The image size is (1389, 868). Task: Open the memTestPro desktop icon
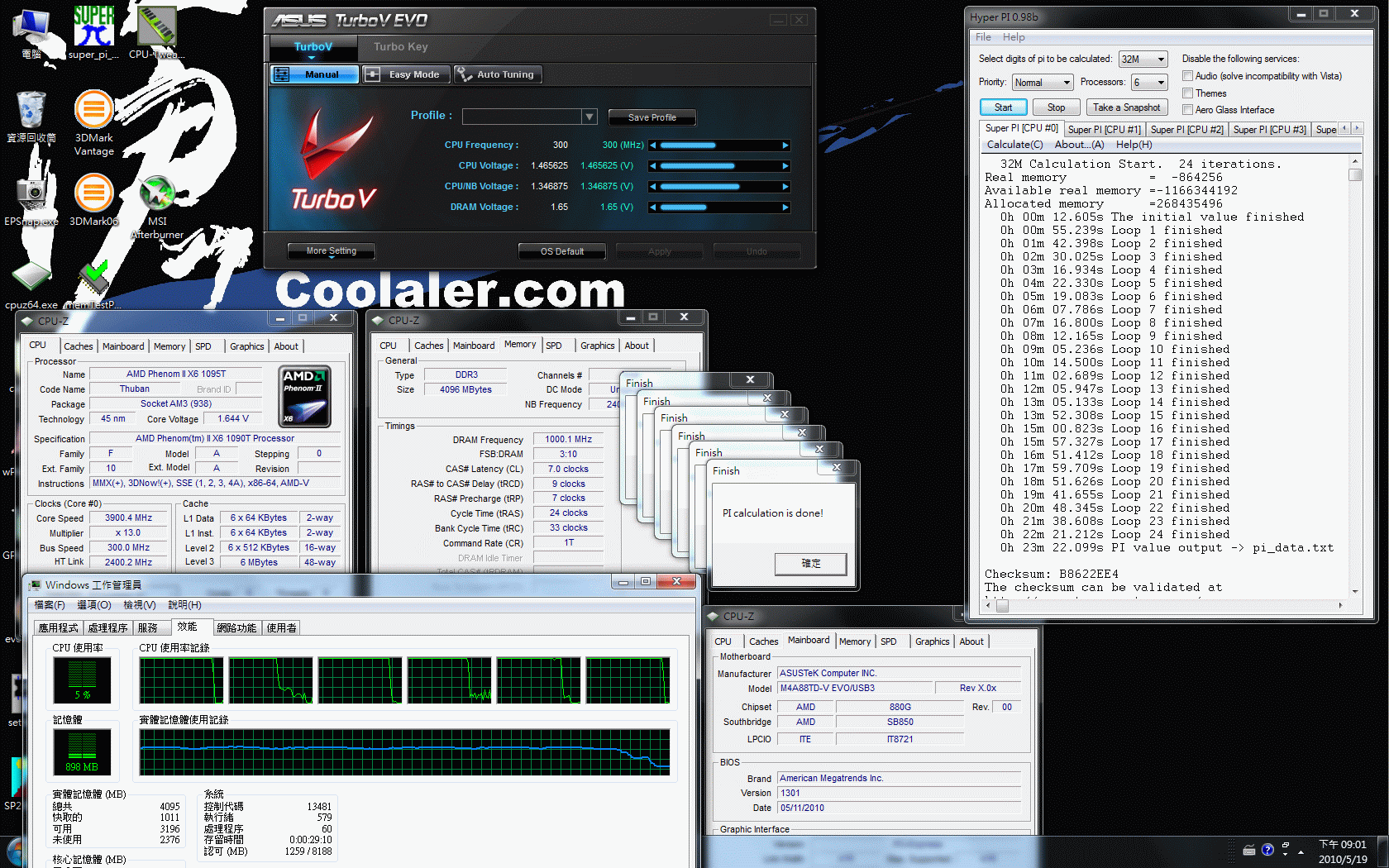click(93, 284)
